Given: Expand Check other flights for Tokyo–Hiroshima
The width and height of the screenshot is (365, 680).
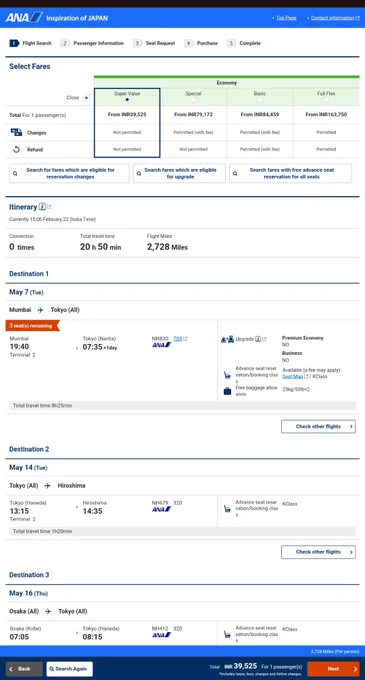Looking at the screenshot, I should (318, 552).
